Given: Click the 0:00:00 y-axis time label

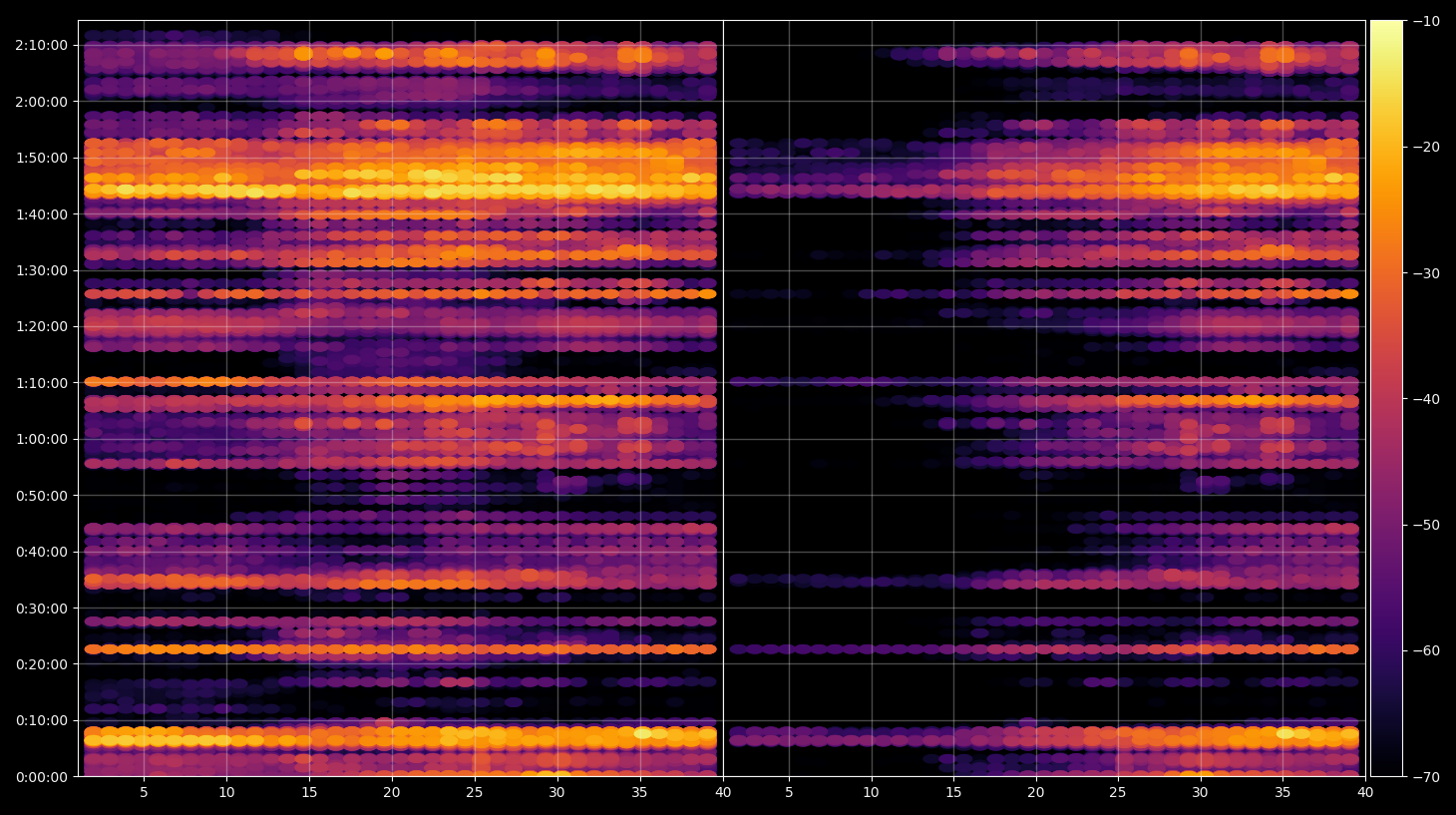Looking at the screenshot, I should [x=42, y=777].
